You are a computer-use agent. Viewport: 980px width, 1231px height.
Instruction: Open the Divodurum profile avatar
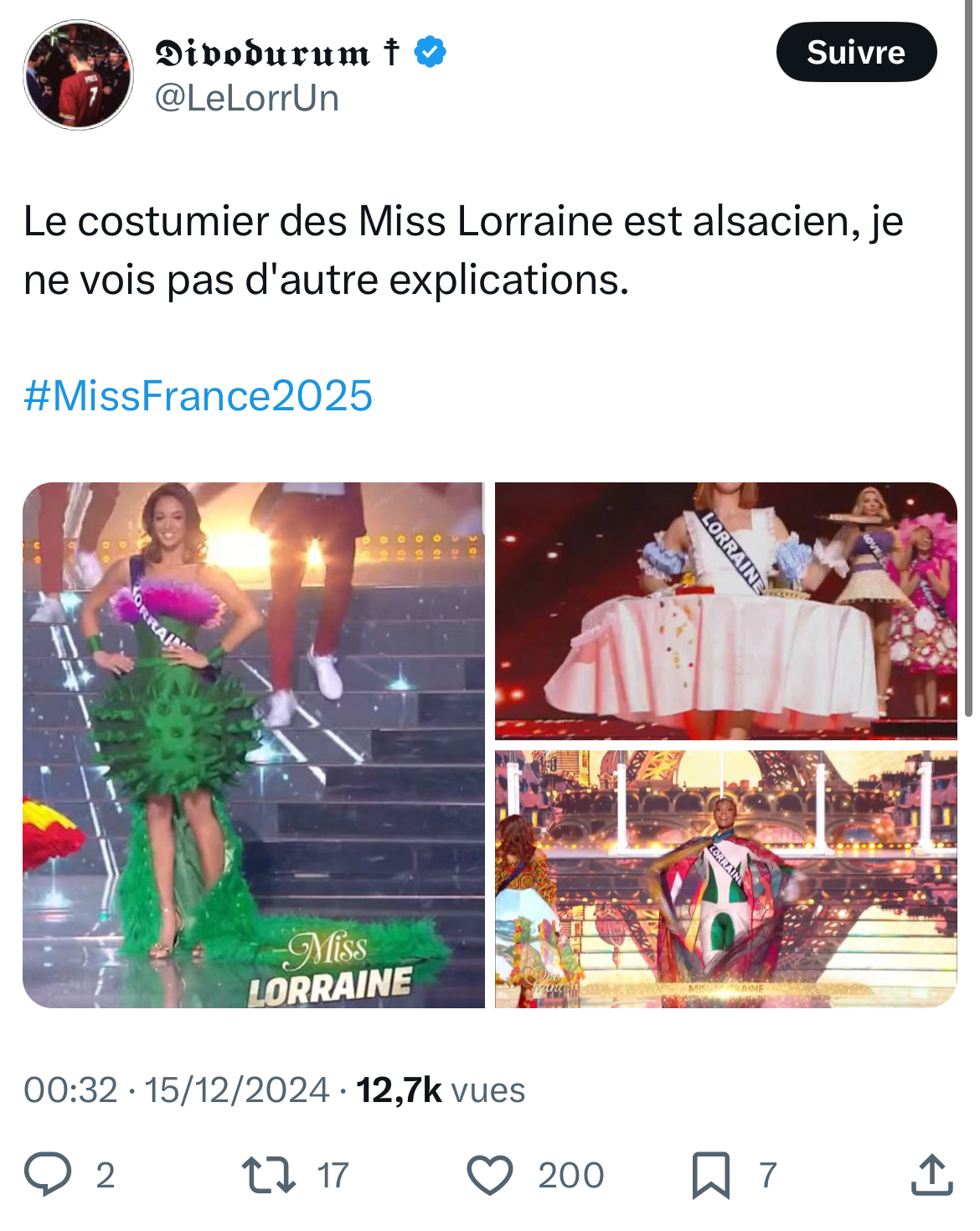78,75
